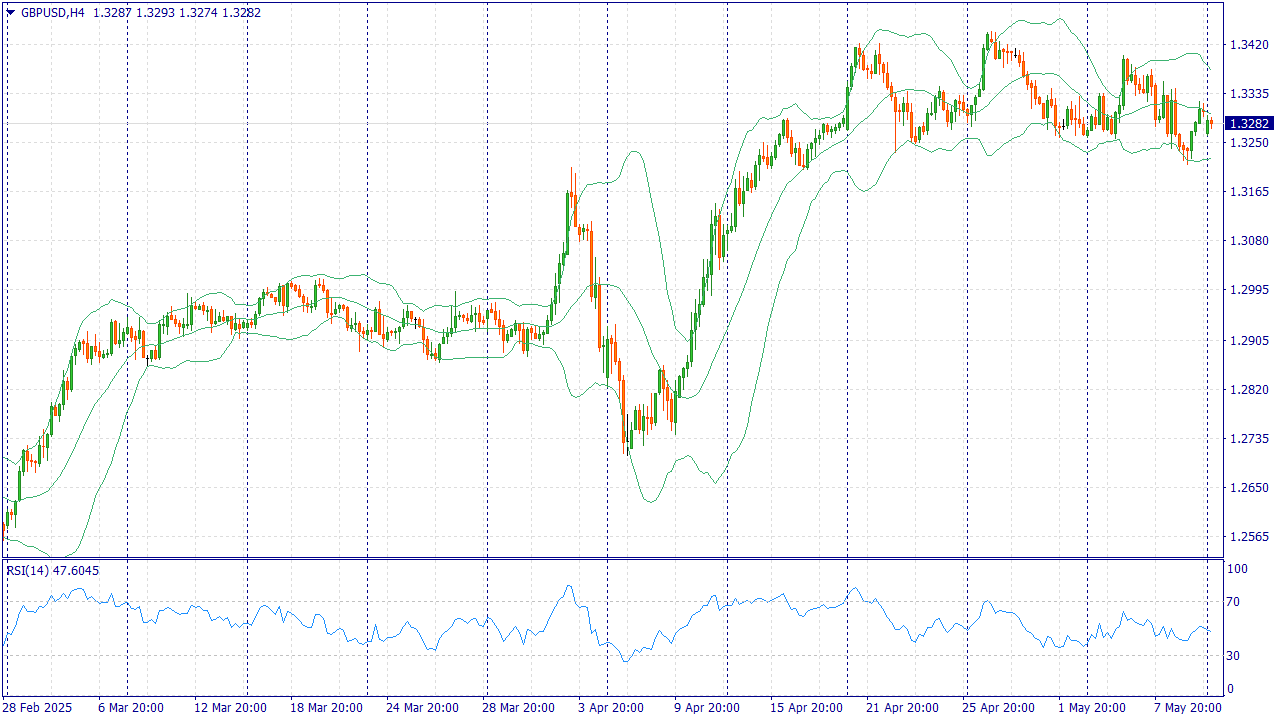
Task: Click the 1.3080 price axis label
Action: click(1250, 240)
